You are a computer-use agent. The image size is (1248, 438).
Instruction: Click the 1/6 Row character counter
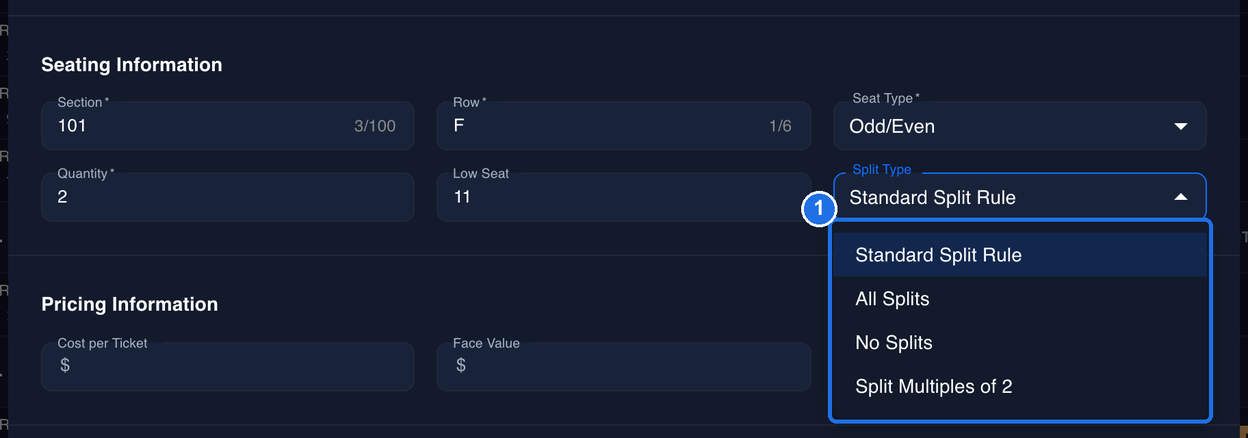pos(780,127)
